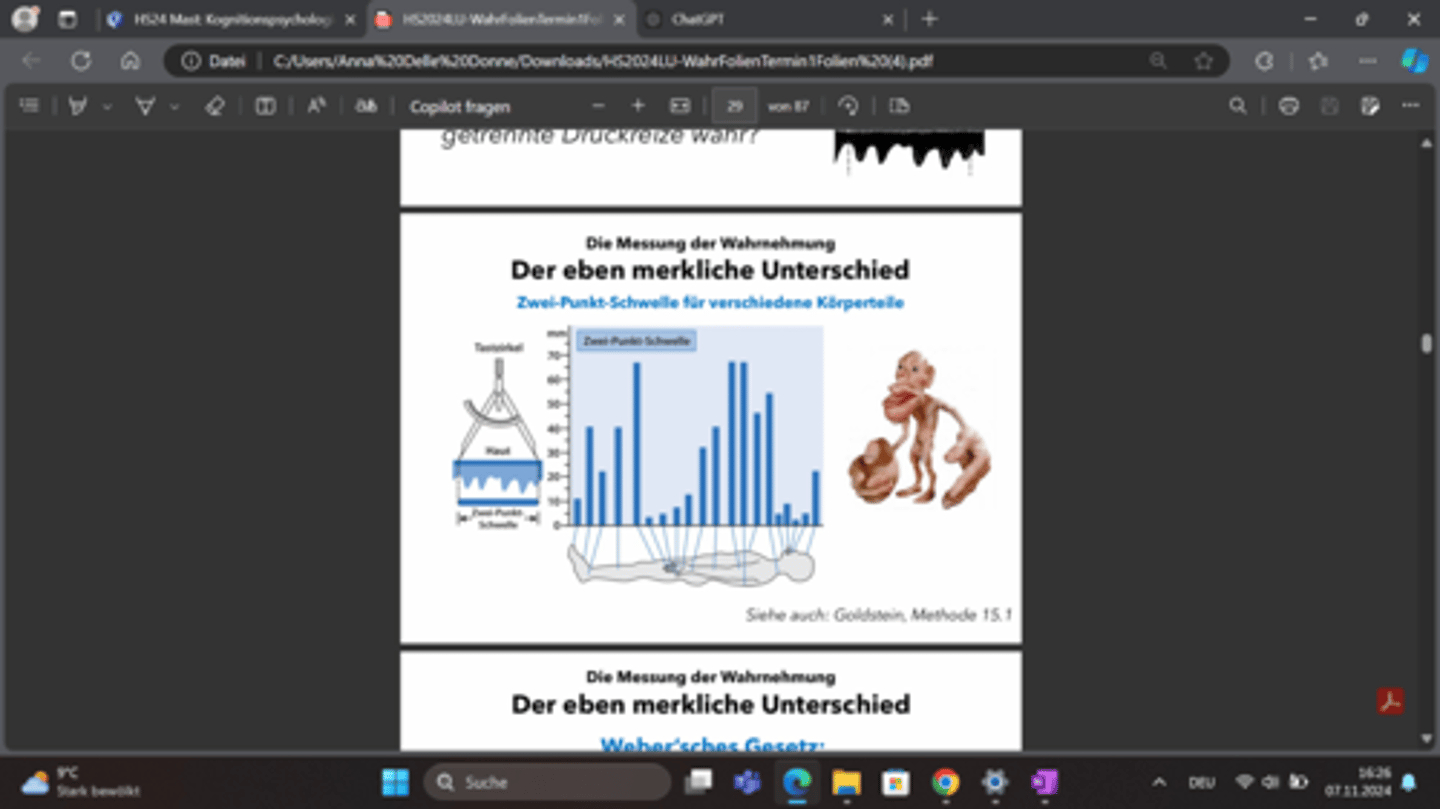
Task: Print the PDF document
Action: pos(1289,106)
